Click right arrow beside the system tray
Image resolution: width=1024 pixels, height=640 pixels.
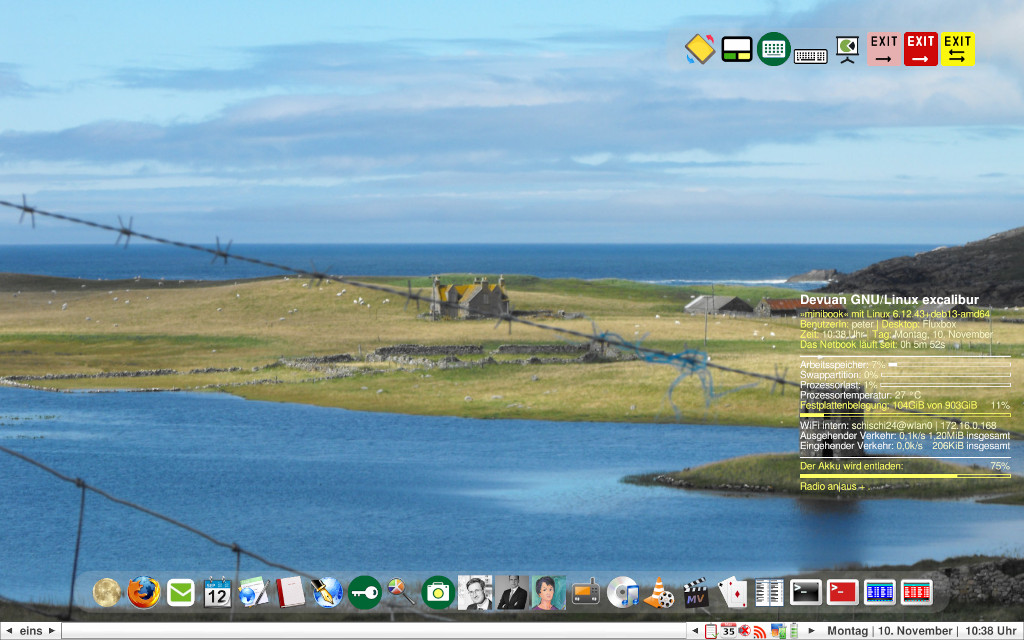click(811, 631)
